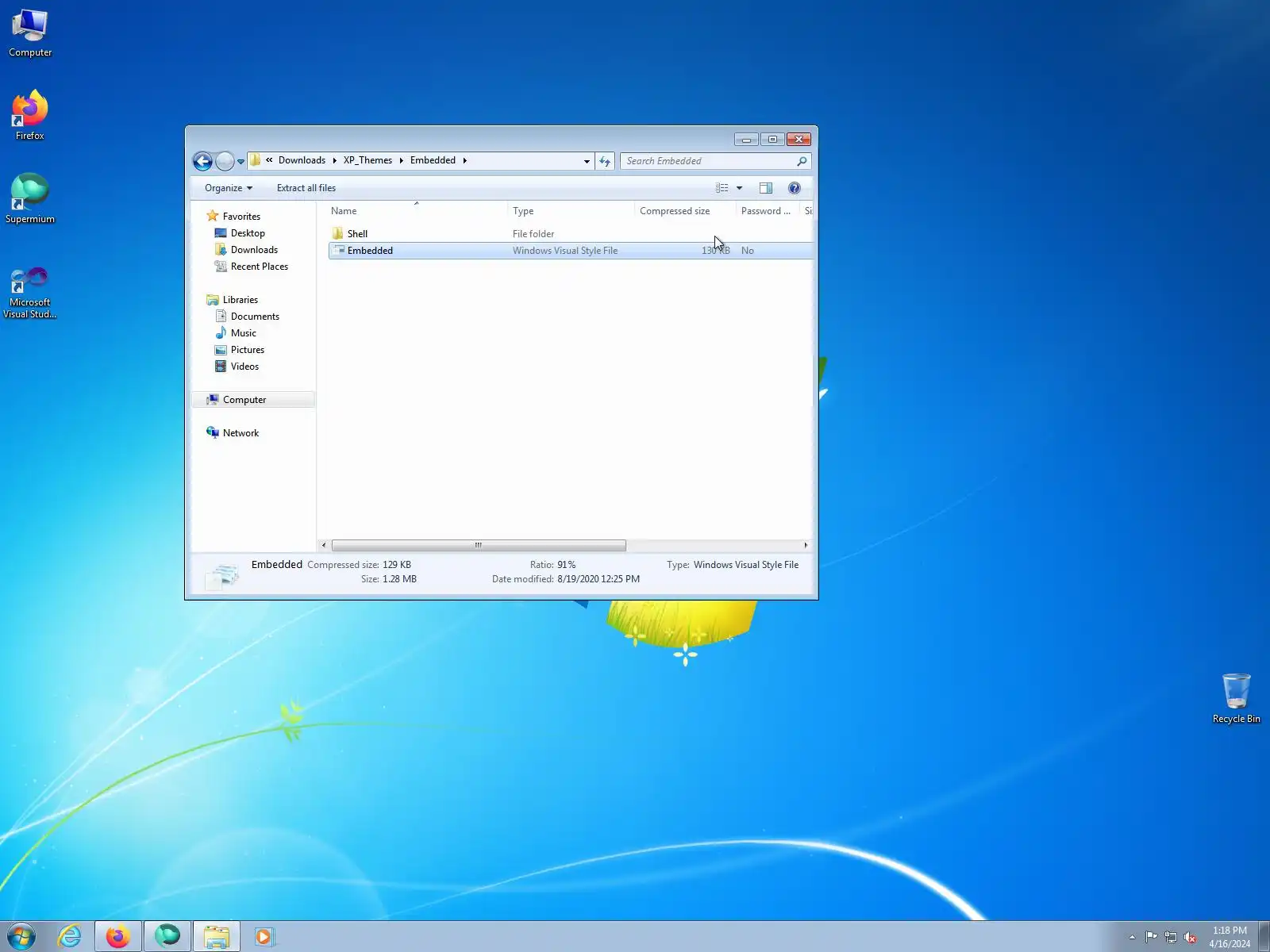Expand the arrow after the XP_Themes breadcrumb

pyautogui.click(x=401, y=160)
